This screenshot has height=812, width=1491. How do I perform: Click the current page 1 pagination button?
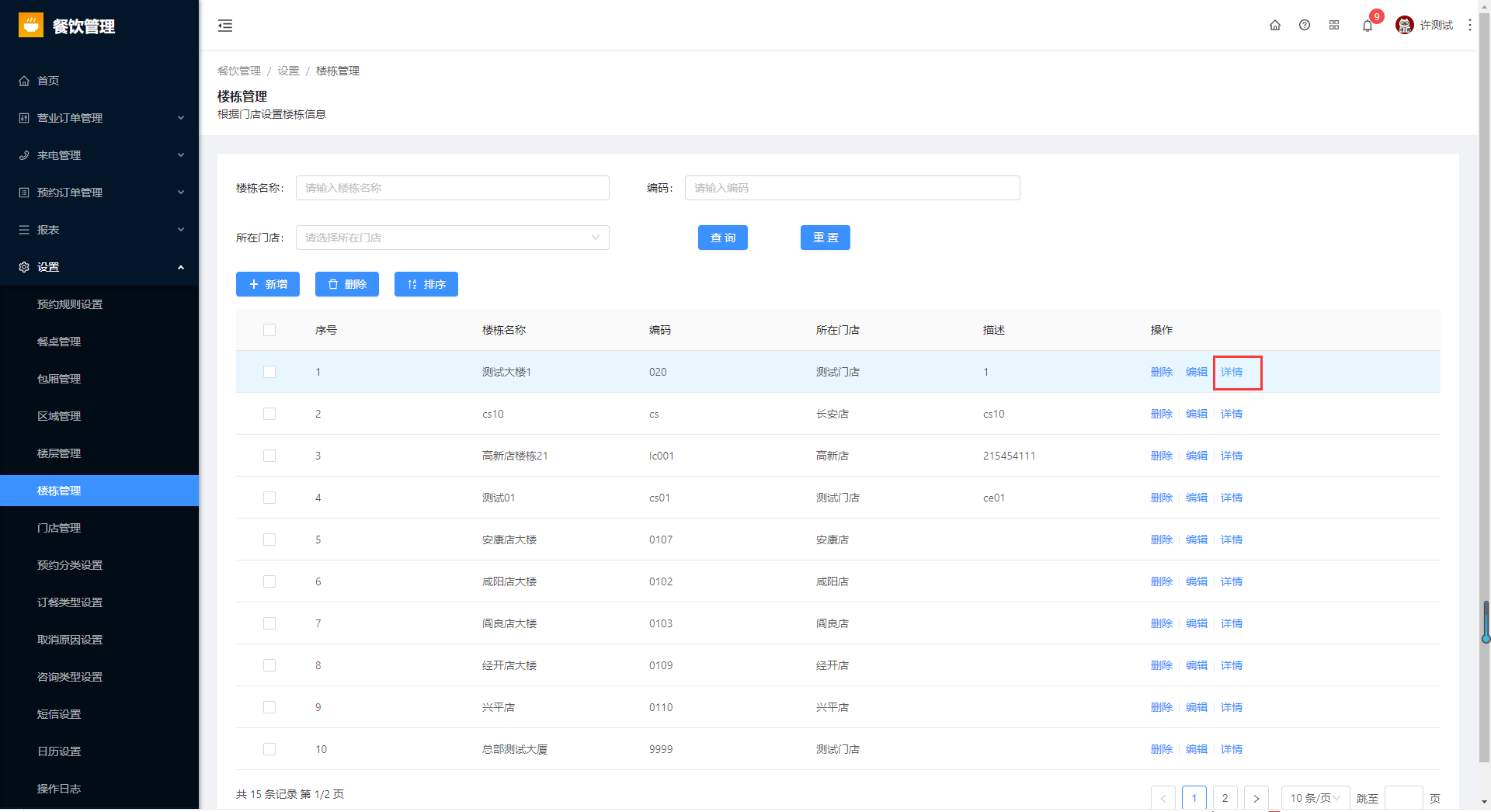(x=1194, y=798)
